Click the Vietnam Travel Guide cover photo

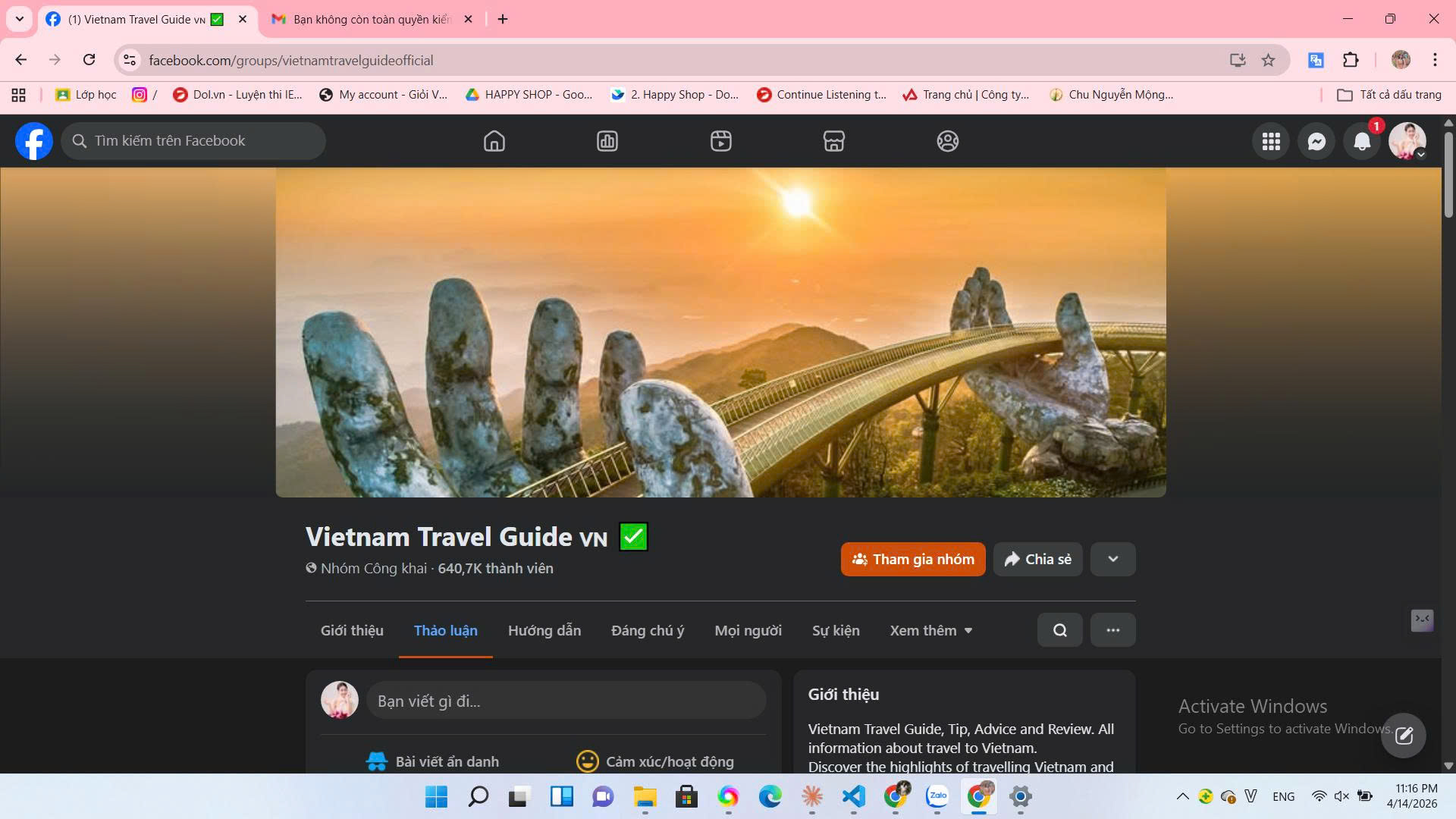(720, 332)
